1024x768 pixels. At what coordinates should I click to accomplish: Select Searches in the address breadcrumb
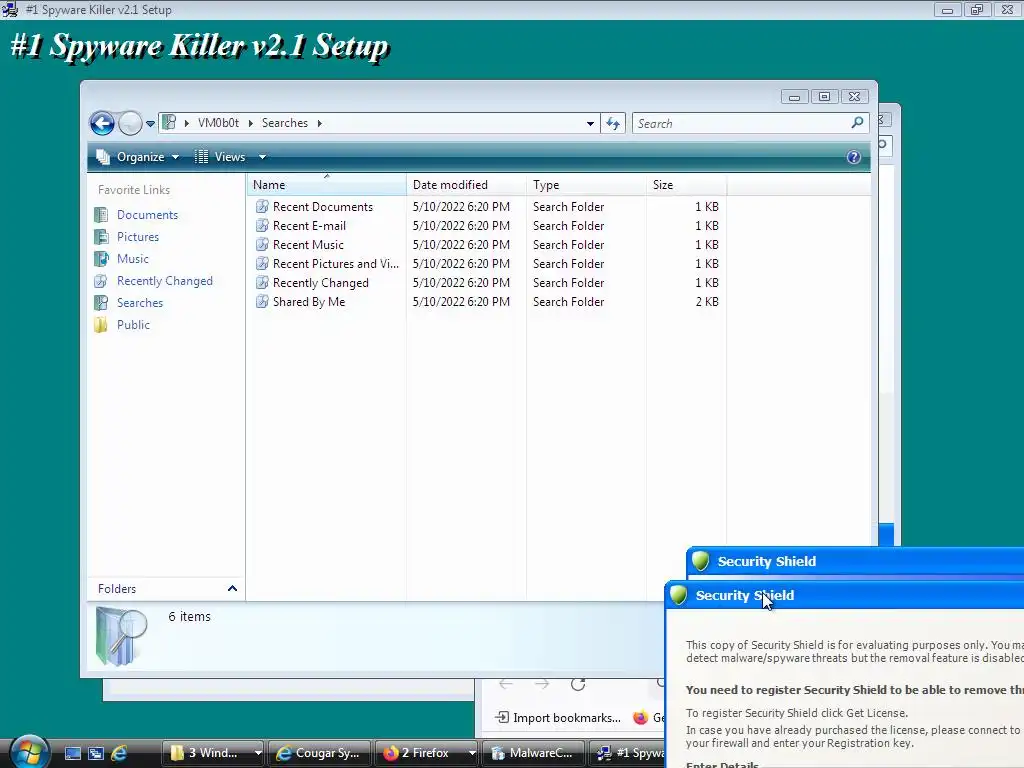(285, 123)
